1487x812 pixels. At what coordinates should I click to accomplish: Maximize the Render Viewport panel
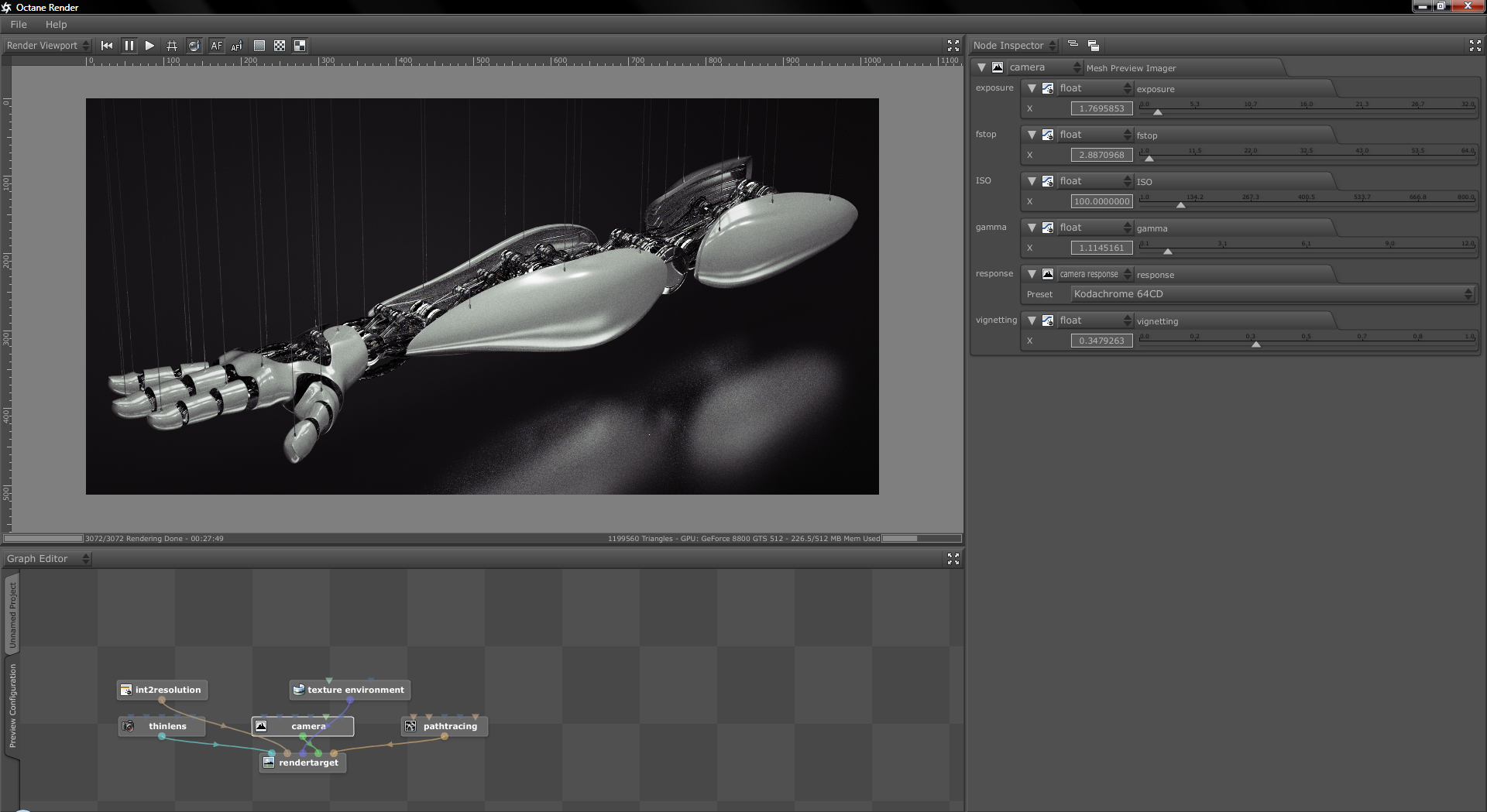[x=953, y=46]
